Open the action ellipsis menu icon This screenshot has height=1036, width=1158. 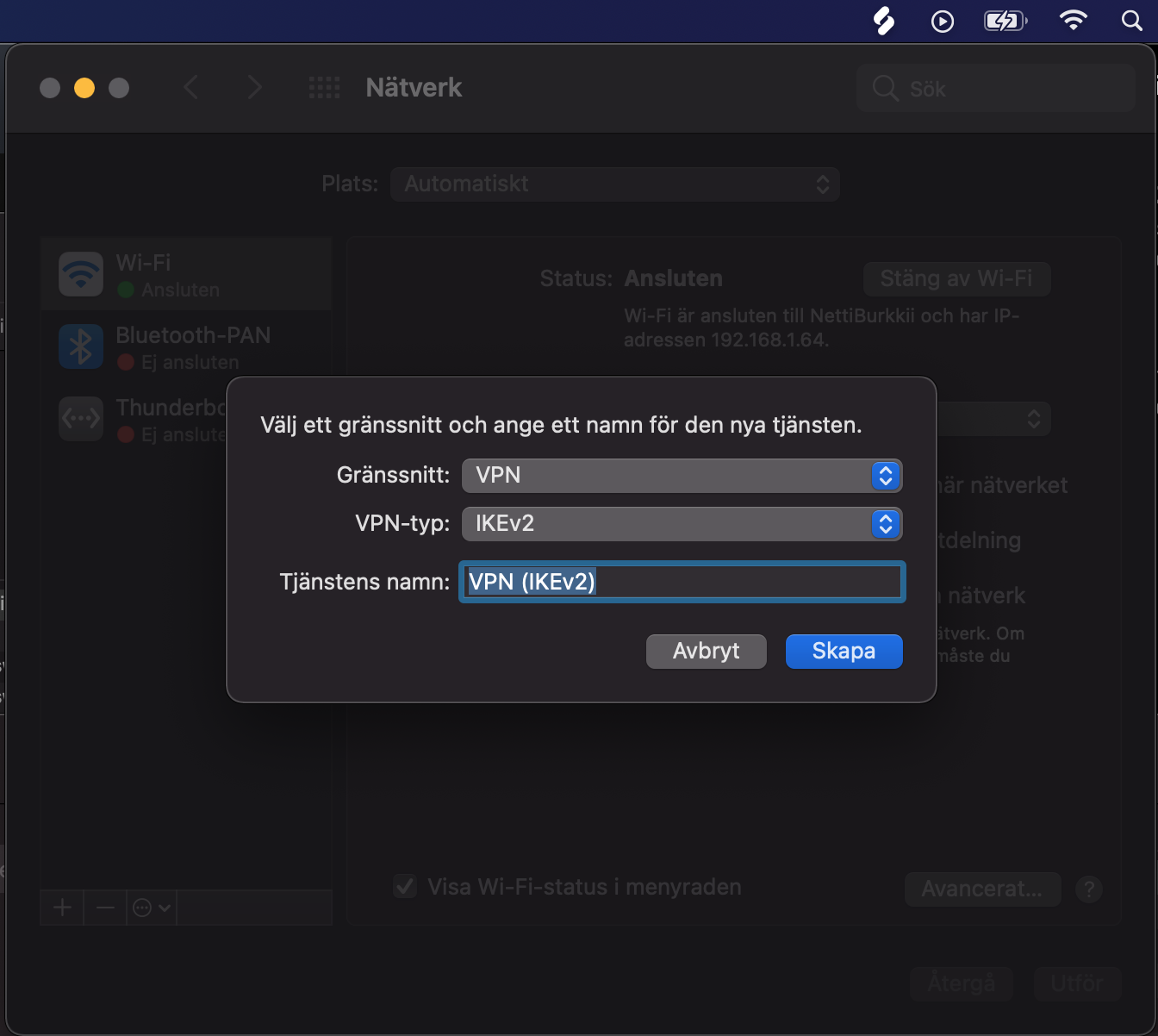click(x=149, y=907)
